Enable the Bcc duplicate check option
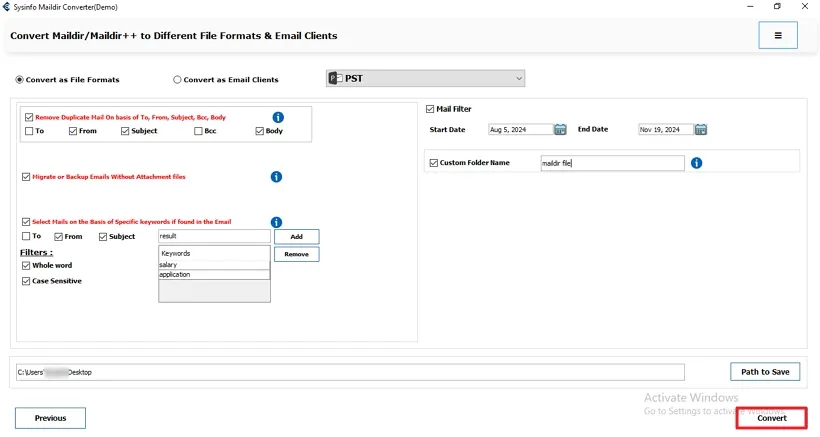This screenshot has height=437, width=820. pos(198,131)
